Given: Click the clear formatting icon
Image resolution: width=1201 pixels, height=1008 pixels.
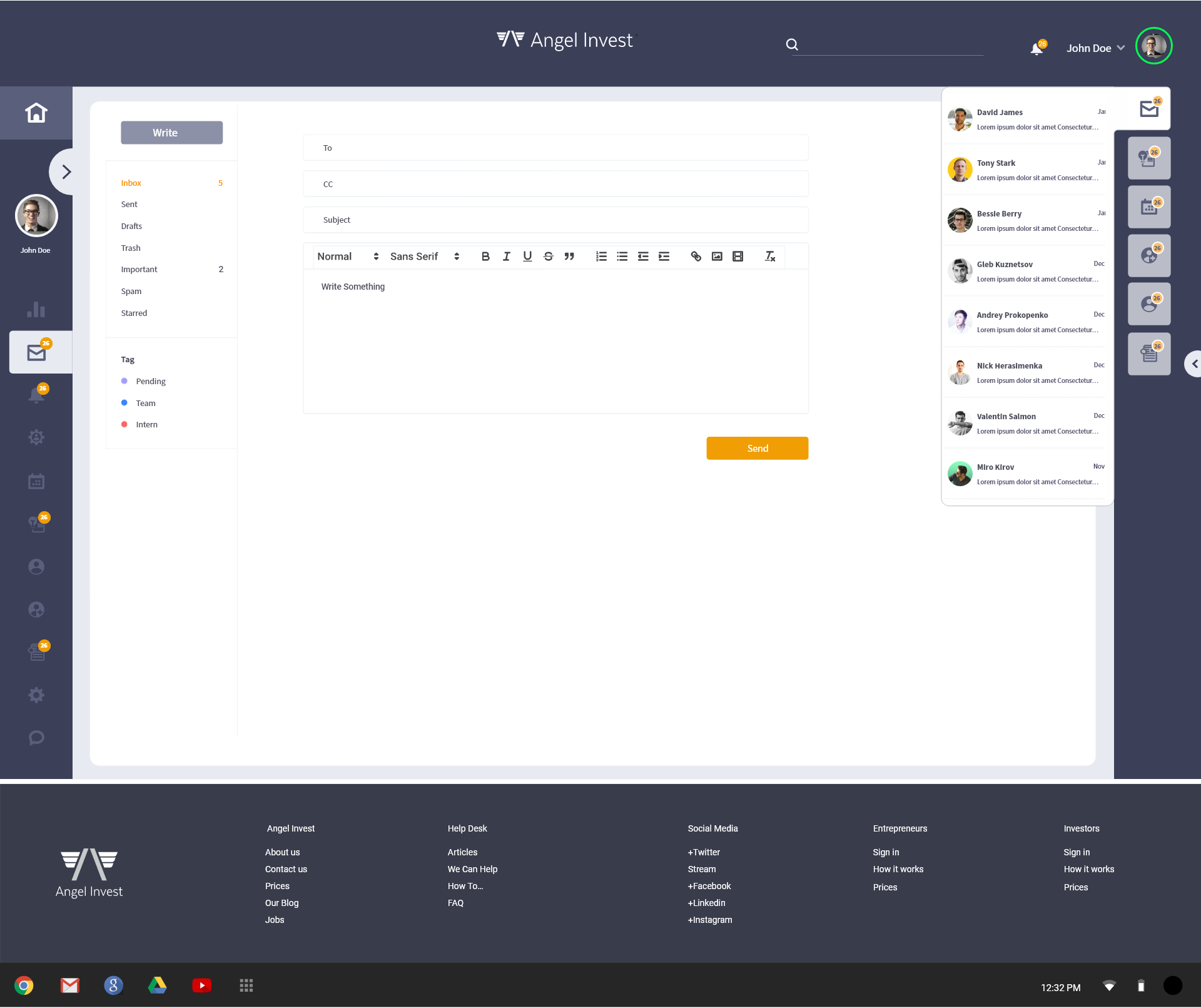Looking at the screenshot, I should [x=769, y=257].
